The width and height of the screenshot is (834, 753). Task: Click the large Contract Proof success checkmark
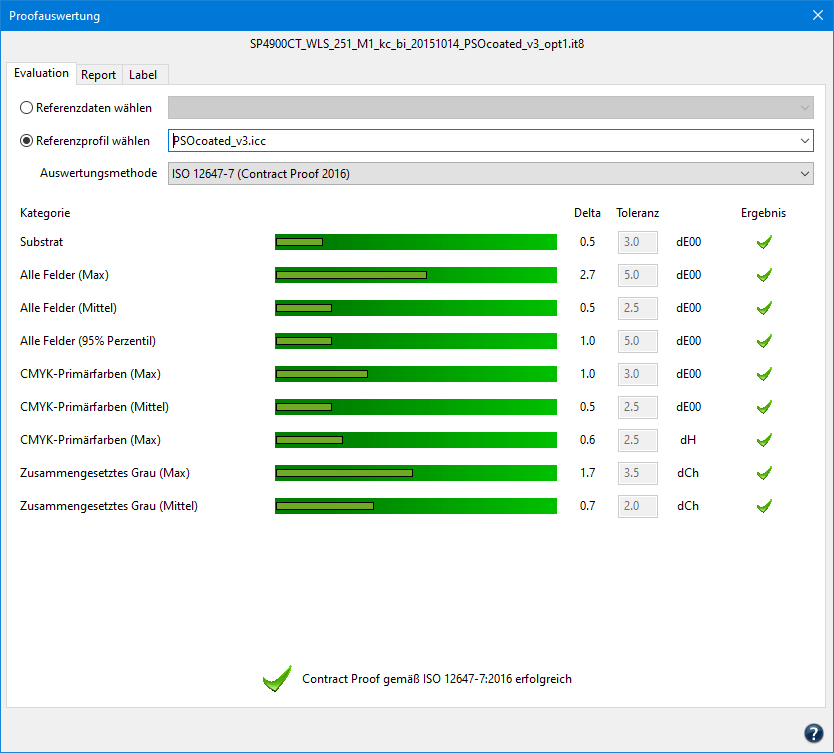click(x=276, y=679)
